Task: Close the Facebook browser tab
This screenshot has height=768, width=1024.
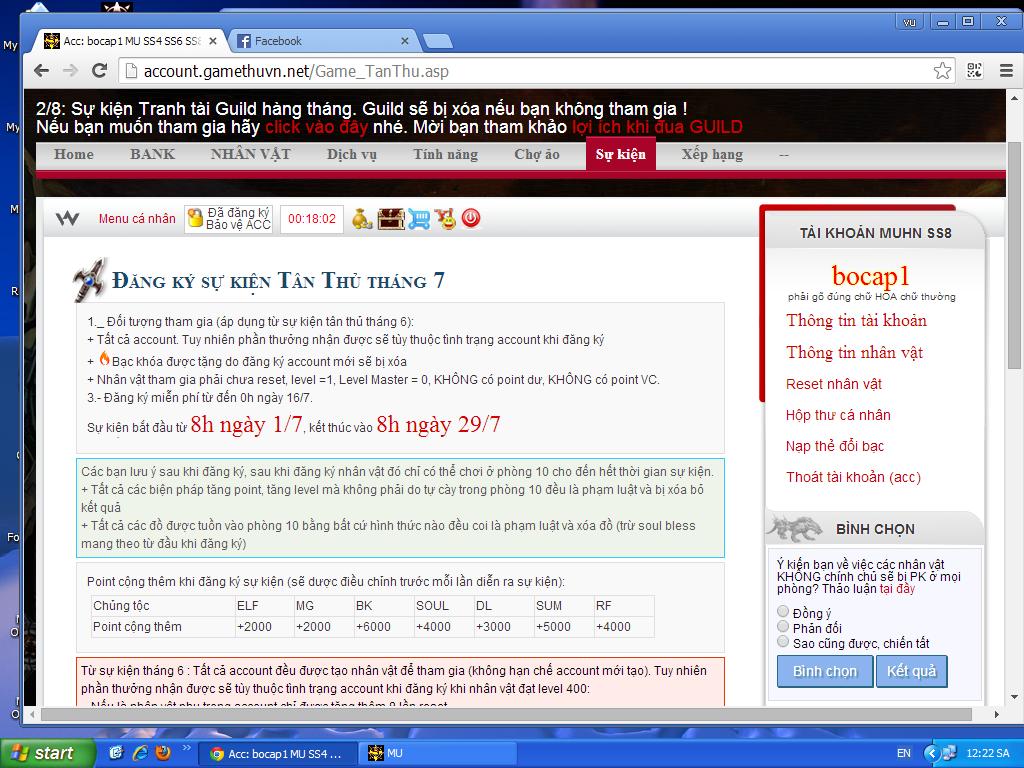Action: coord(405,40)
